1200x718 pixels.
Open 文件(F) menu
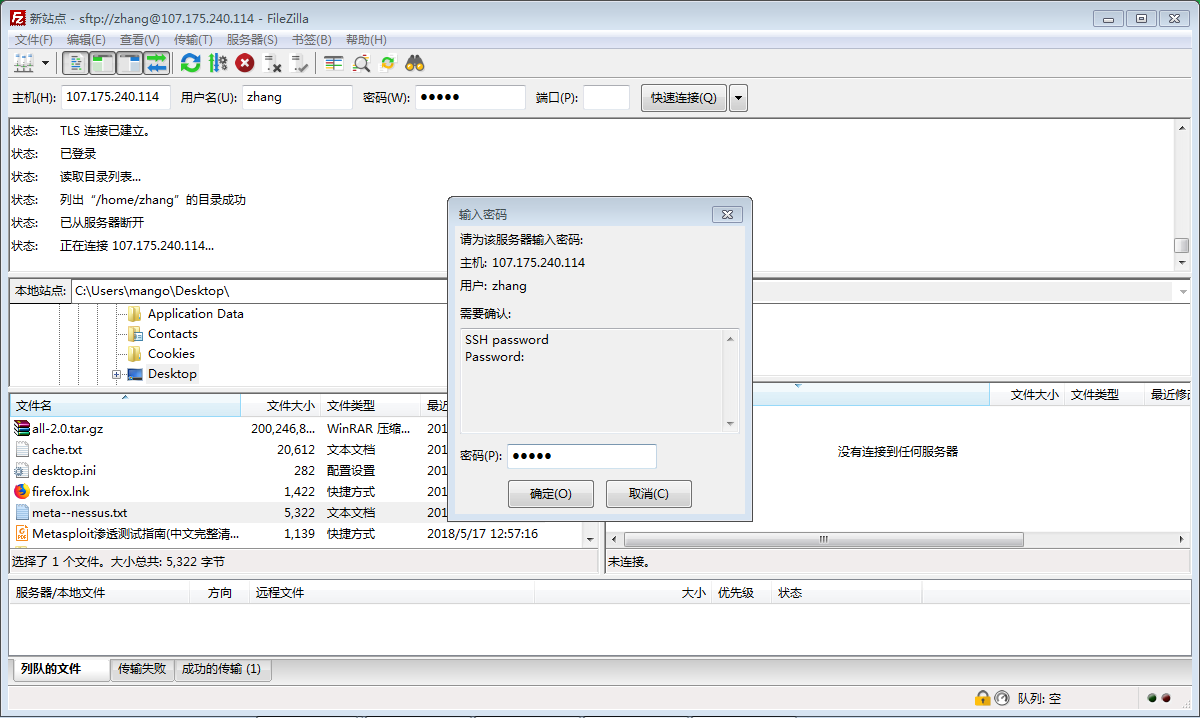pyautogui.click(x=34, y=39)
